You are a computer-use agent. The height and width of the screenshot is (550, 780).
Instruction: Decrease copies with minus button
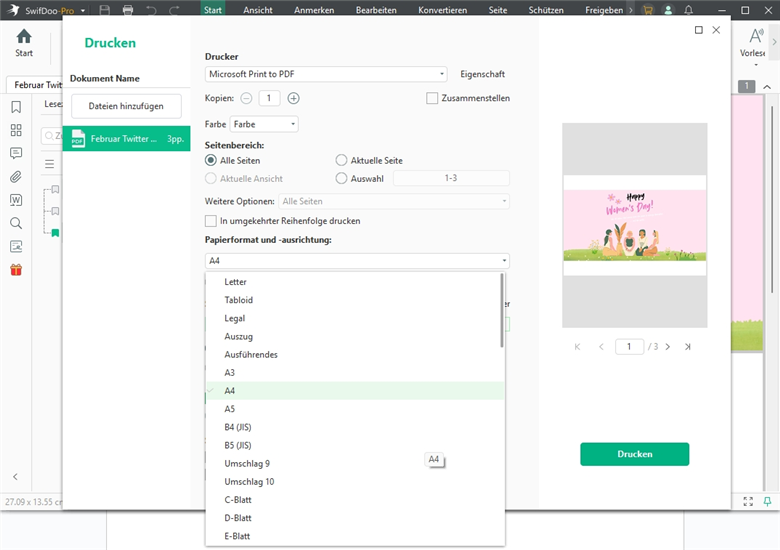point(246,98)
